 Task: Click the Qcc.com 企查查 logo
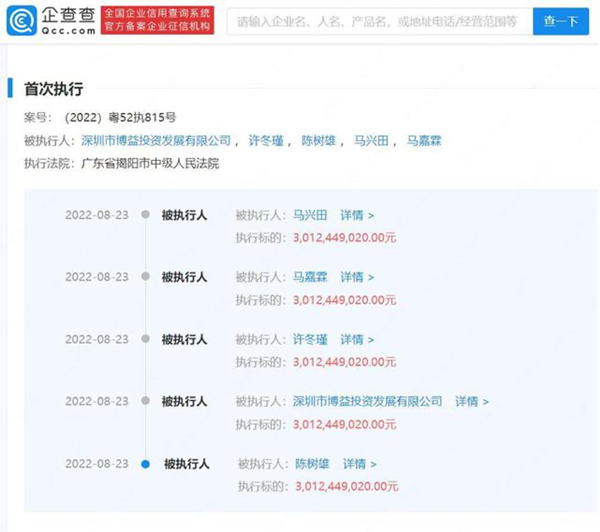point(50,21)
